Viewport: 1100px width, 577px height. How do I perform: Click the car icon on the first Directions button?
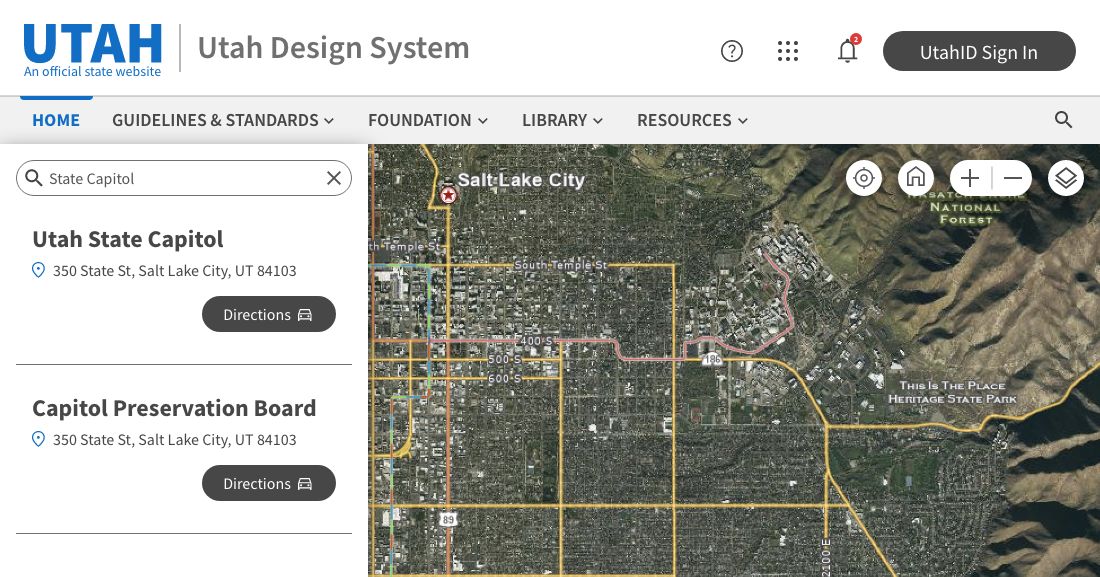[x=305, y=314]
